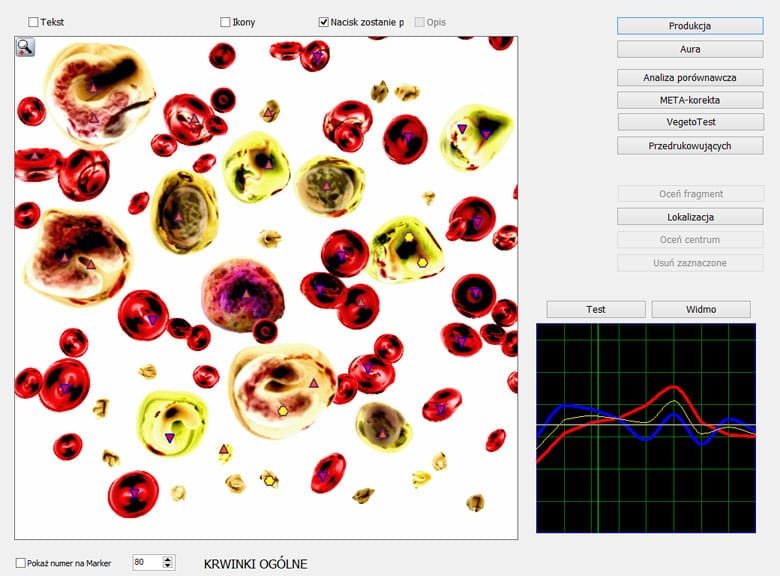
Task: Uncheck the 'Nacisk zostanie p' checkbox
Action: click(x=324, y=22)
